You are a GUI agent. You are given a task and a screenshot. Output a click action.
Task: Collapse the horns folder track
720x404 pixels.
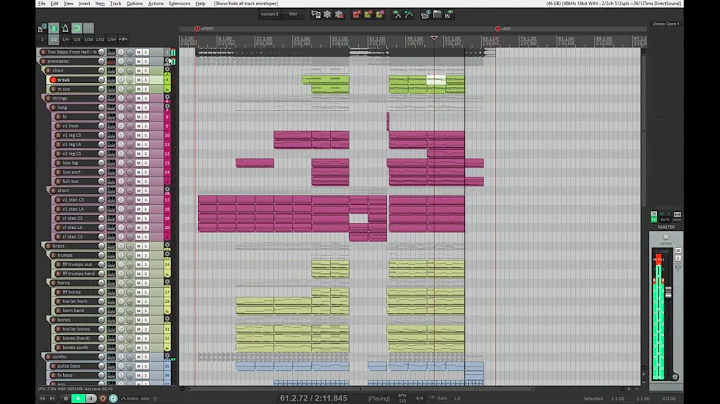[167, 282]
